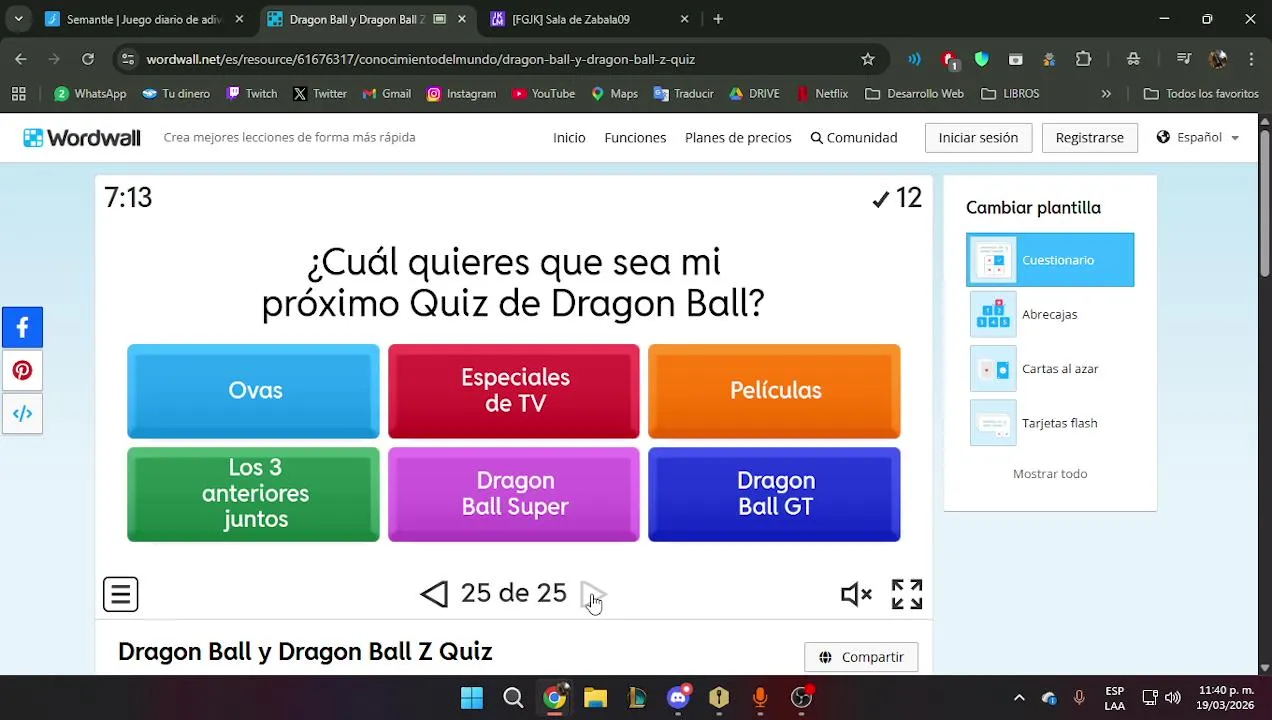
Task: Open the Español language dropdown
Action: (x=1198, y=138)
